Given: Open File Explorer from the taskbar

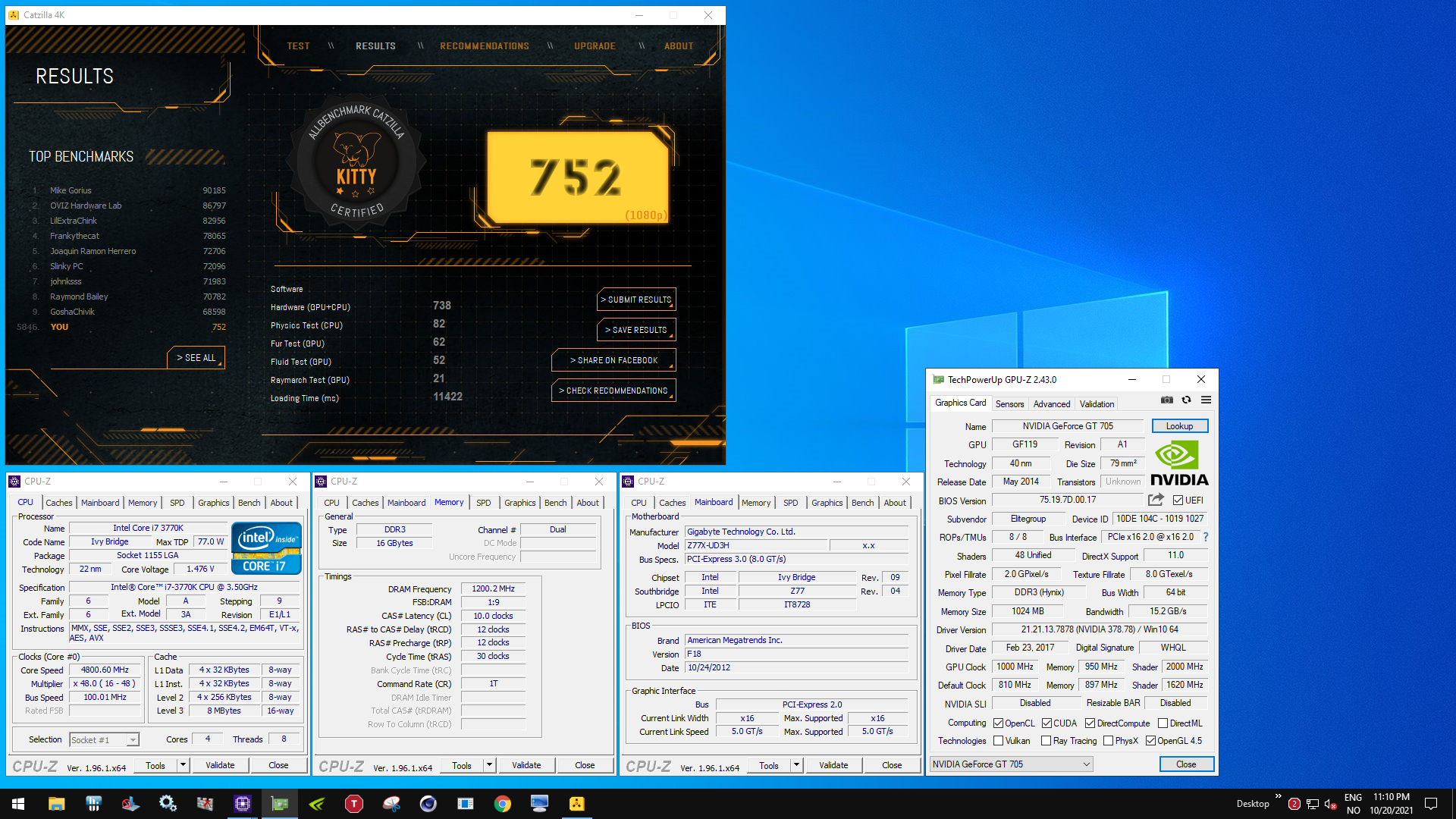Looking at the screenshot, I should tap(57, 804).
